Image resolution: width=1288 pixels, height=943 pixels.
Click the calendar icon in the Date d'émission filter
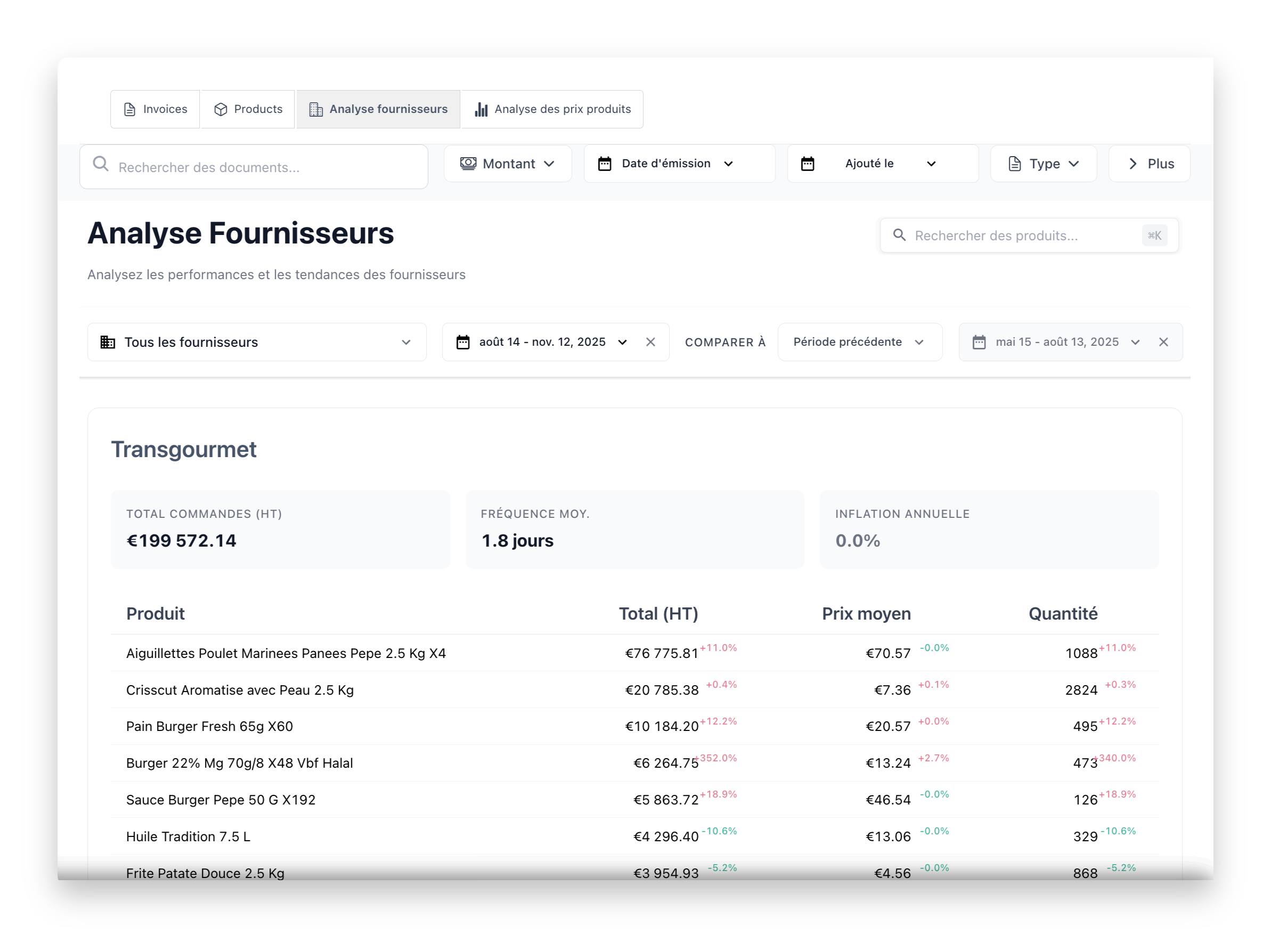pyautogui.click(x=605, y=163)
